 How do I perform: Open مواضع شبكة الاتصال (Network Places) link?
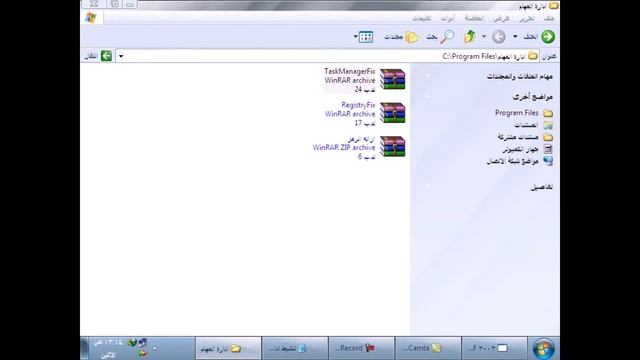tap(520, 161)
